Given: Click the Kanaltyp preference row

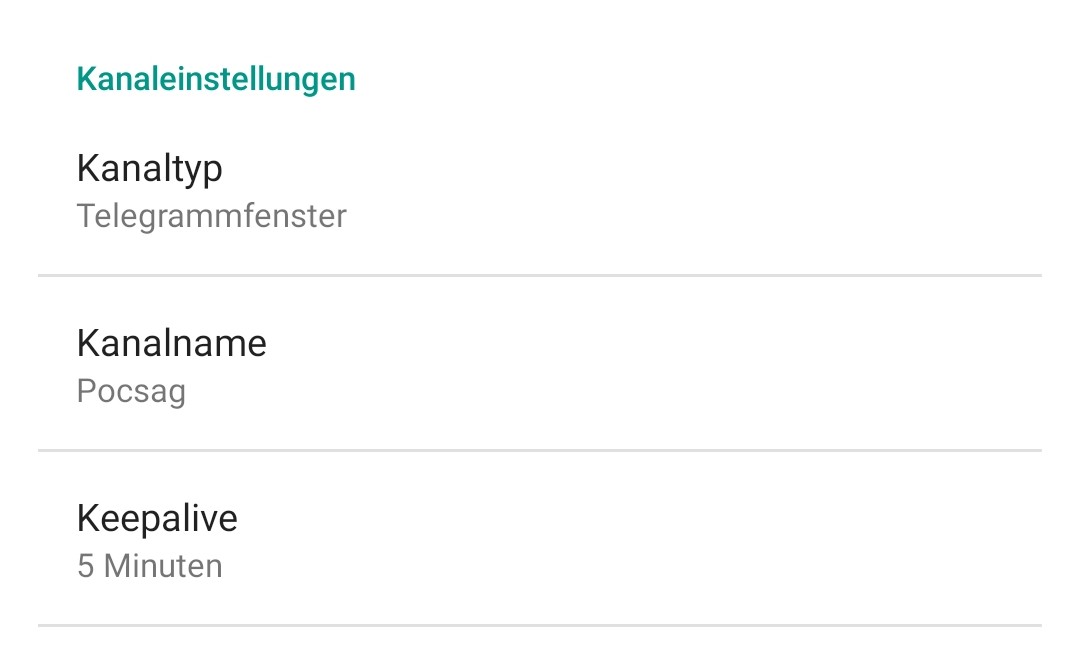Looking at the screenshot, I should point(540,190).
